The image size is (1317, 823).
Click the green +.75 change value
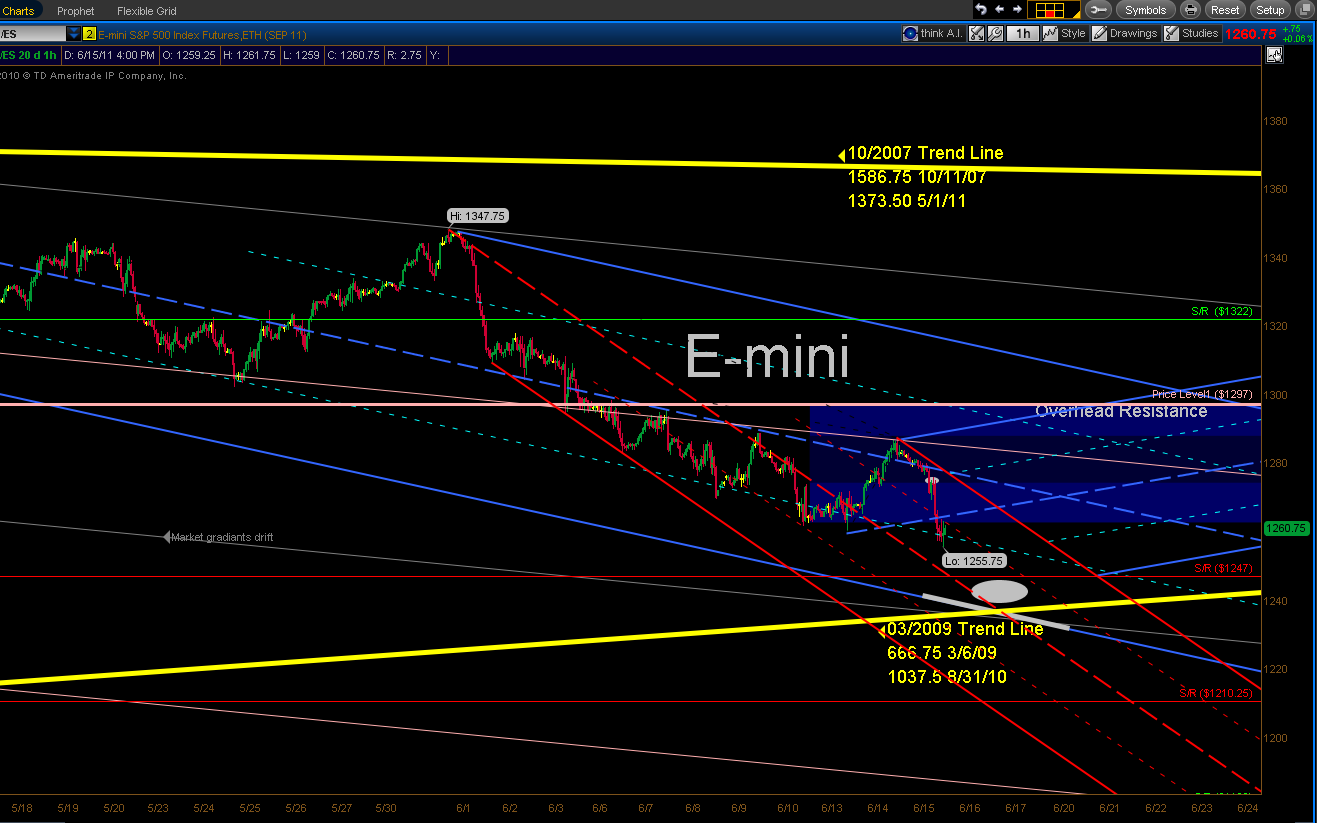pos(1293,29)
